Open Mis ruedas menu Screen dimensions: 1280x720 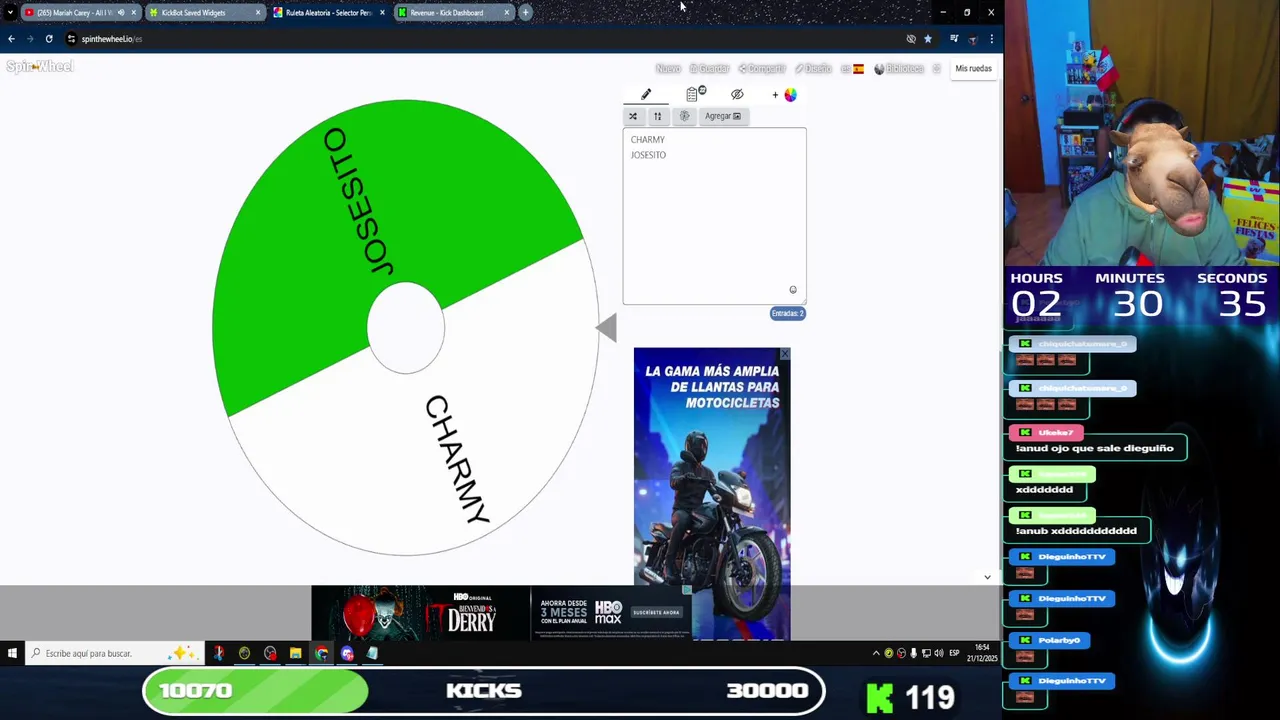pyautogui.click(x=973, y=68)
